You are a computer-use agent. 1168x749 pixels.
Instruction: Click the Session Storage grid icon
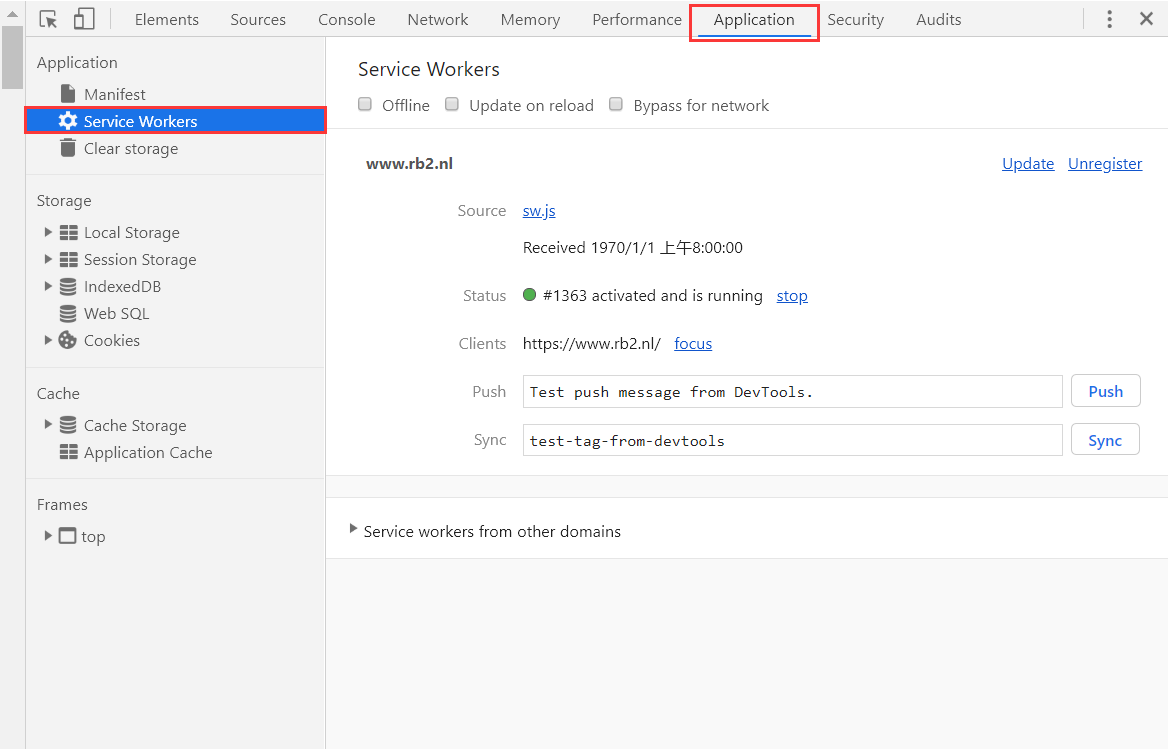69,259
